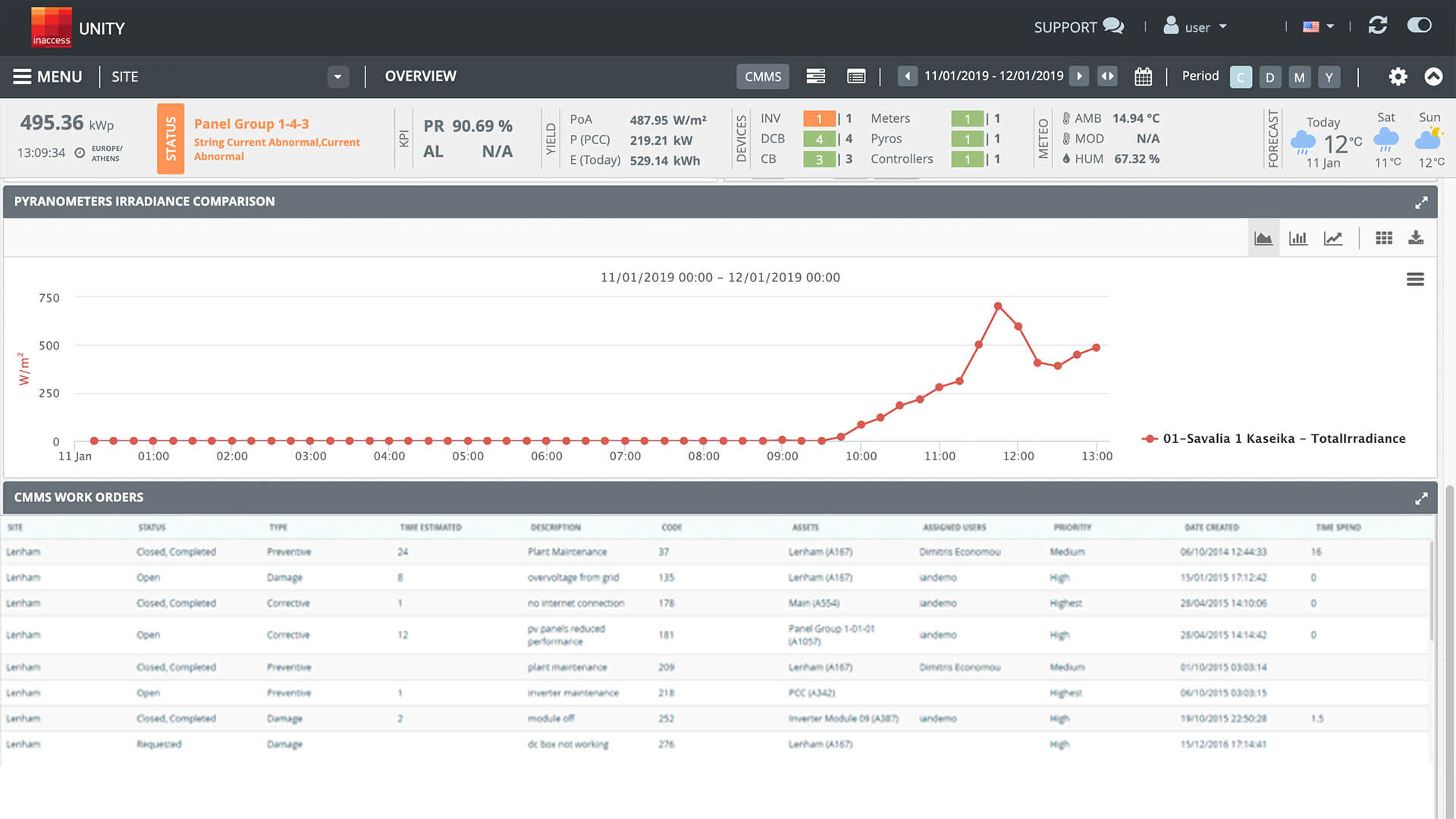Screen dimensions: 1456x819
Task: Open SUPPORT chat link
Action: [x=1078, y=27]
